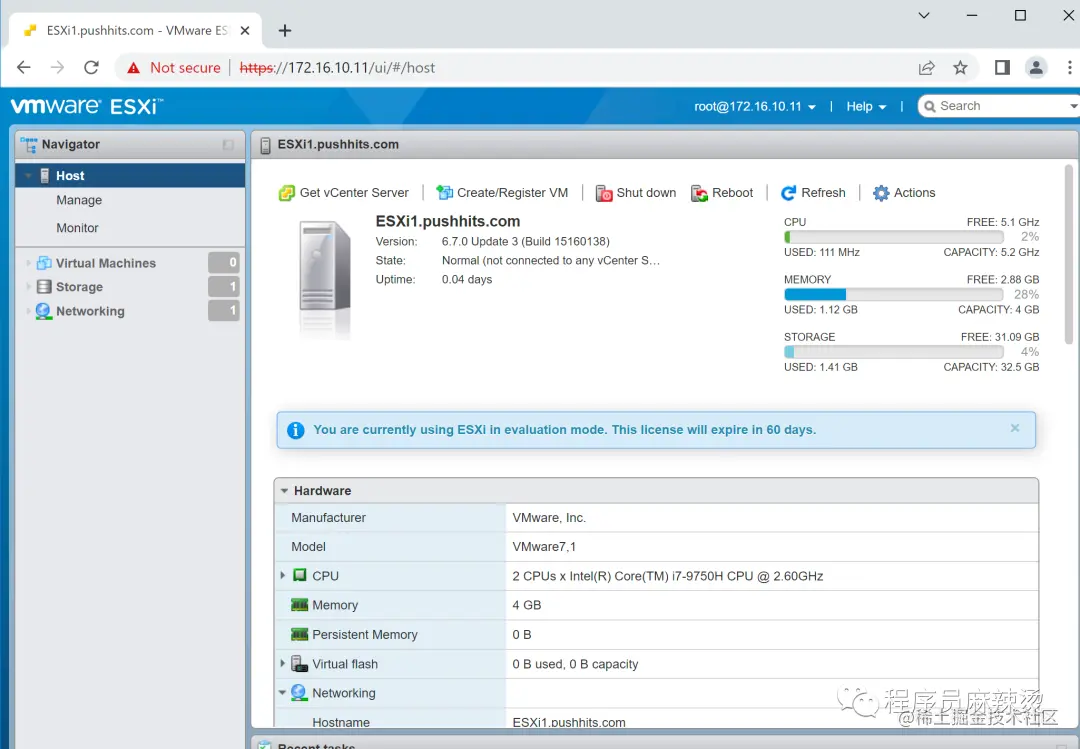The image size is (1080, 749).
Task: Click the Navigator panel collapse icon
Action: click(228, 145)
